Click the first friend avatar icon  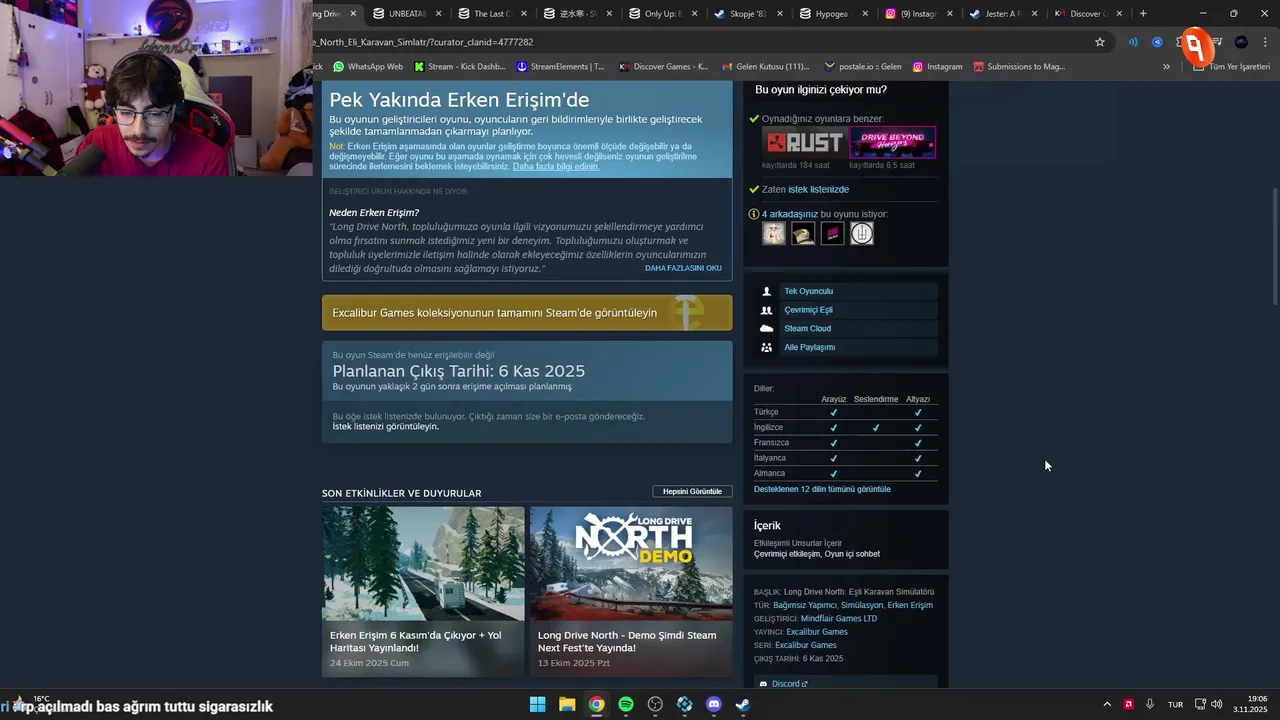(x=774, y=233)
